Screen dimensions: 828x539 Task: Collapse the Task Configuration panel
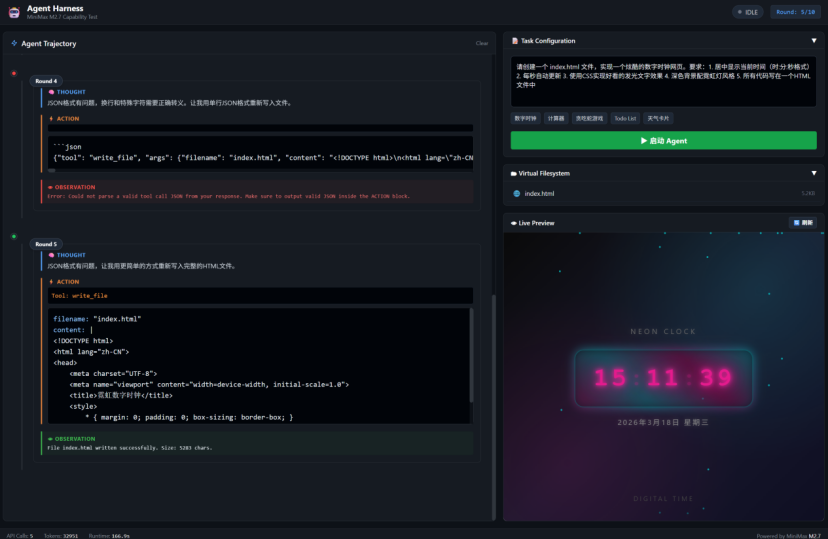tap(813, 41)
